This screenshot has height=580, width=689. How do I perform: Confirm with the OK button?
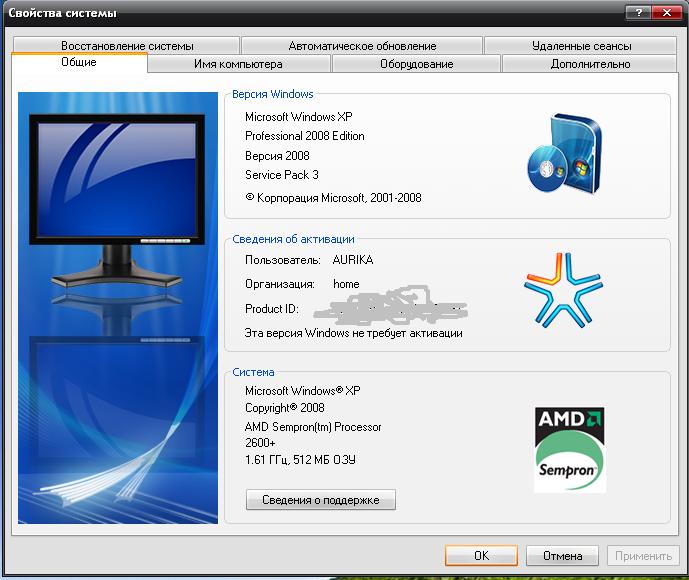[x=481, y=556]
